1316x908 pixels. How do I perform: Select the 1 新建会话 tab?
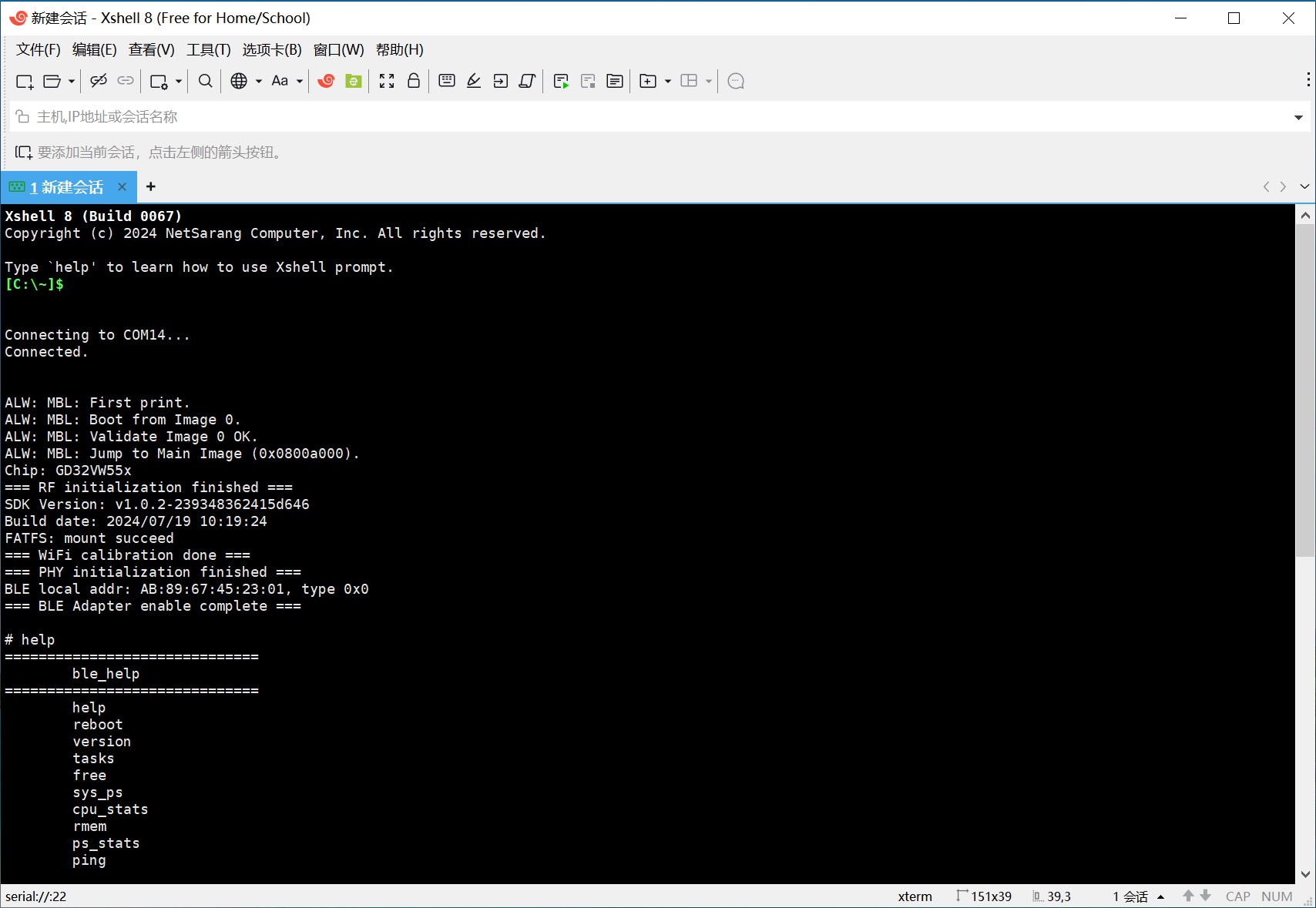(x=66, y=187)
